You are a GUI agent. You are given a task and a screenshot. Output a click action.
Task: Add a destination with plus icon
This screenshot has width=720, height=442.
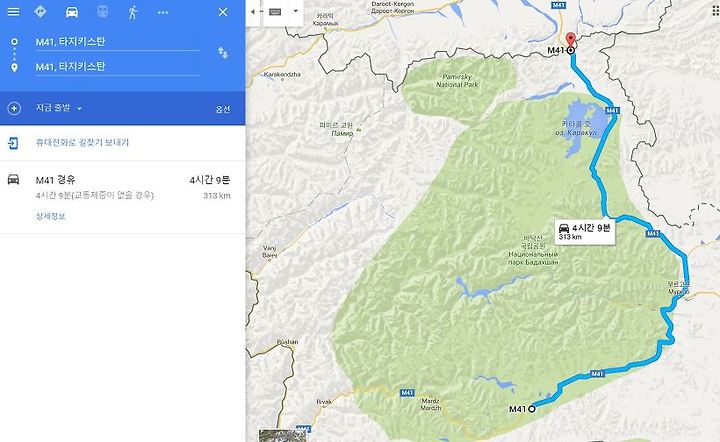click(x=14, y=108)
